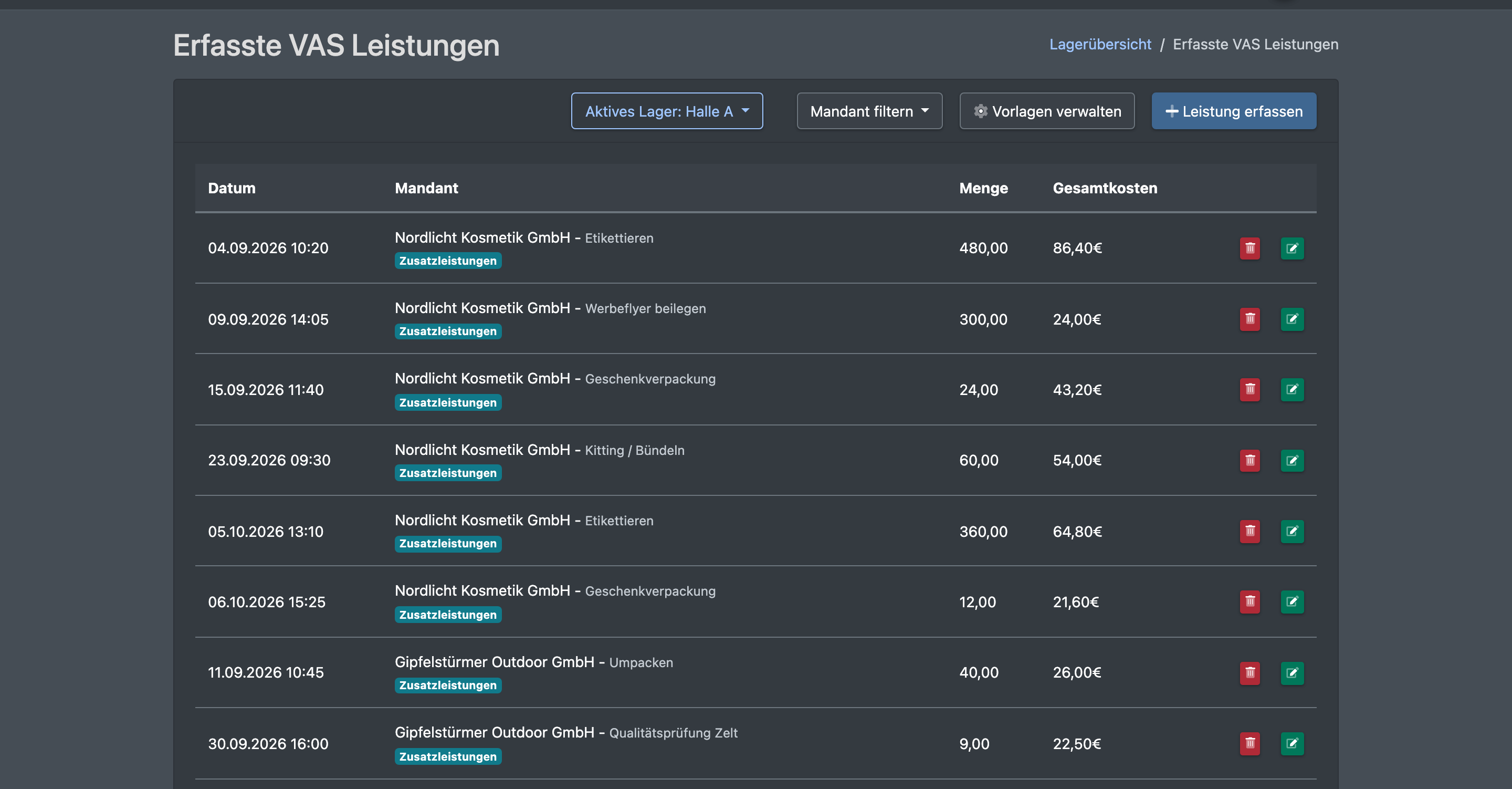Screen dimensions: 1512x789
Task: Delete the 04.09.2026 Etikettieren entry
Action: pos(1249,248)
